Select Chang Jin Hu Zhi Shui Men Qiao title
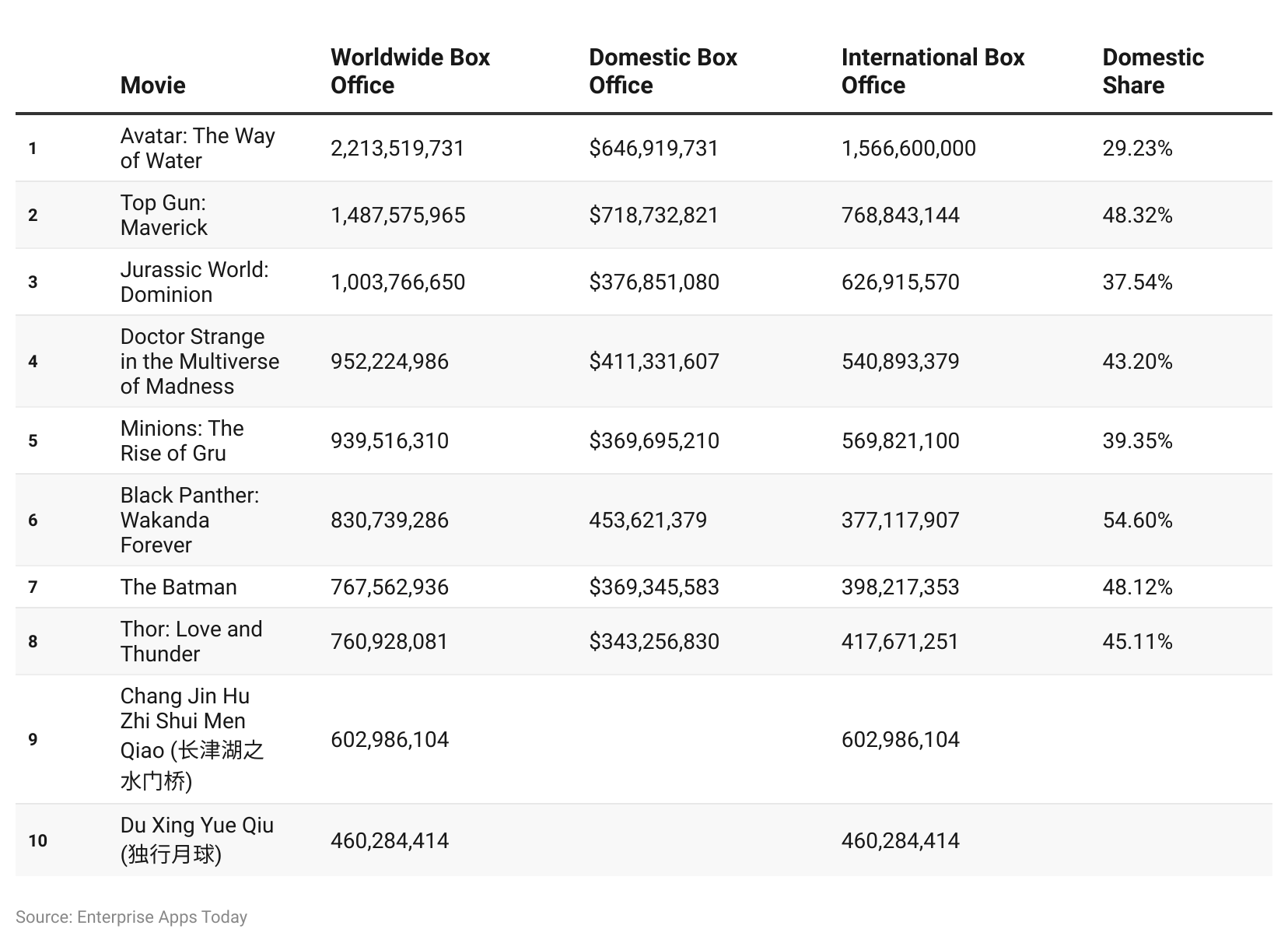The width and height of the screenshot is (1288, 943). pyautogui.click(x=192, y=738)
